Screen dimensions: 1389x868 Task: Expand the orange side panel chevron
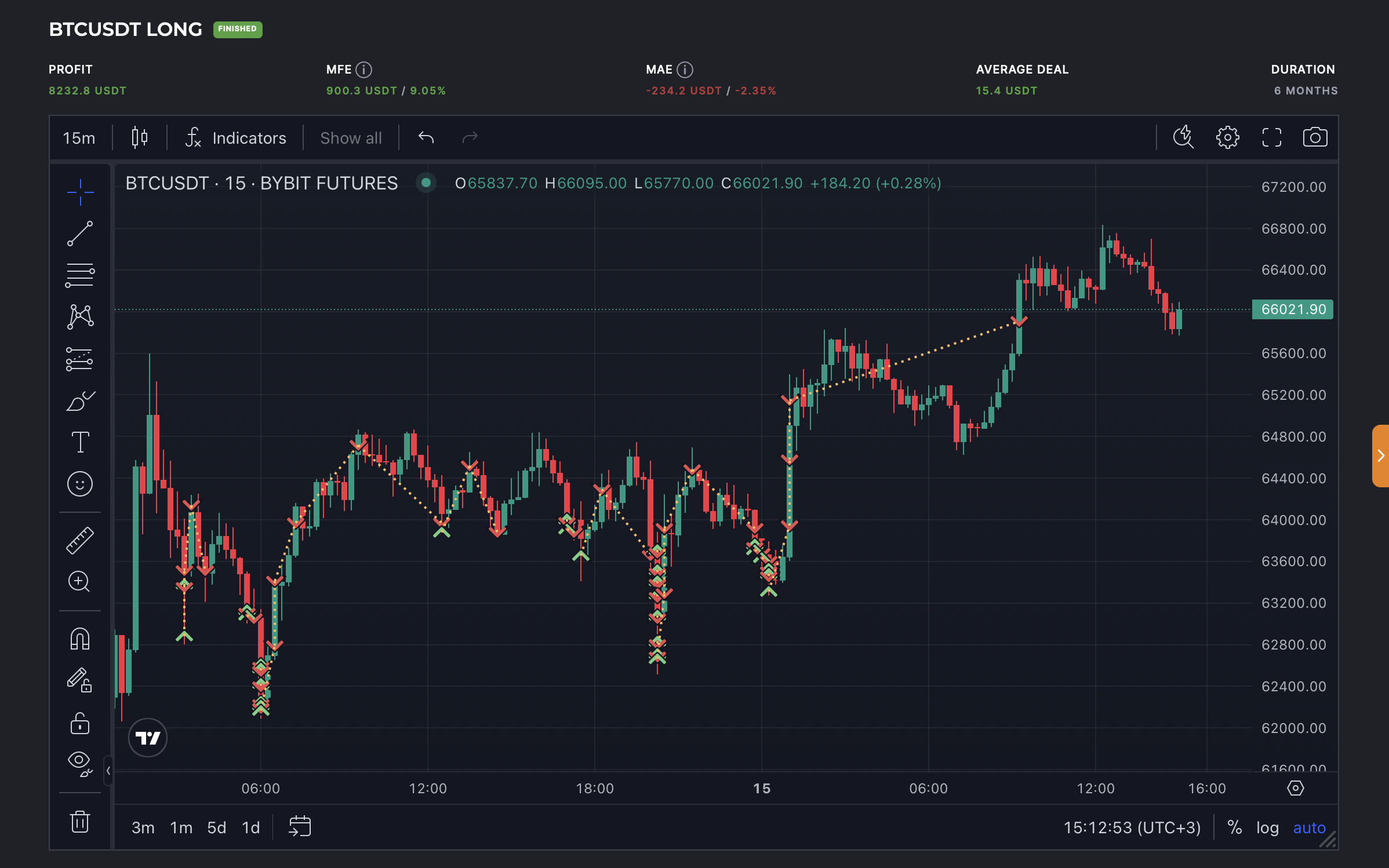point(1381,456)
